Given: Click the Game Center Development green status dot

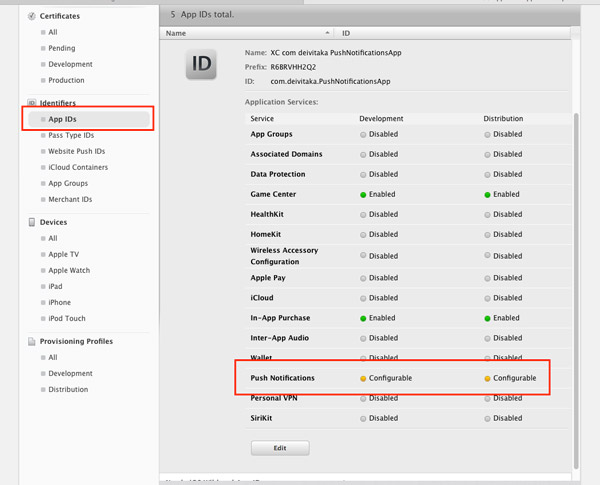Looking at the screenshot, I should click(x=364, y=194).
